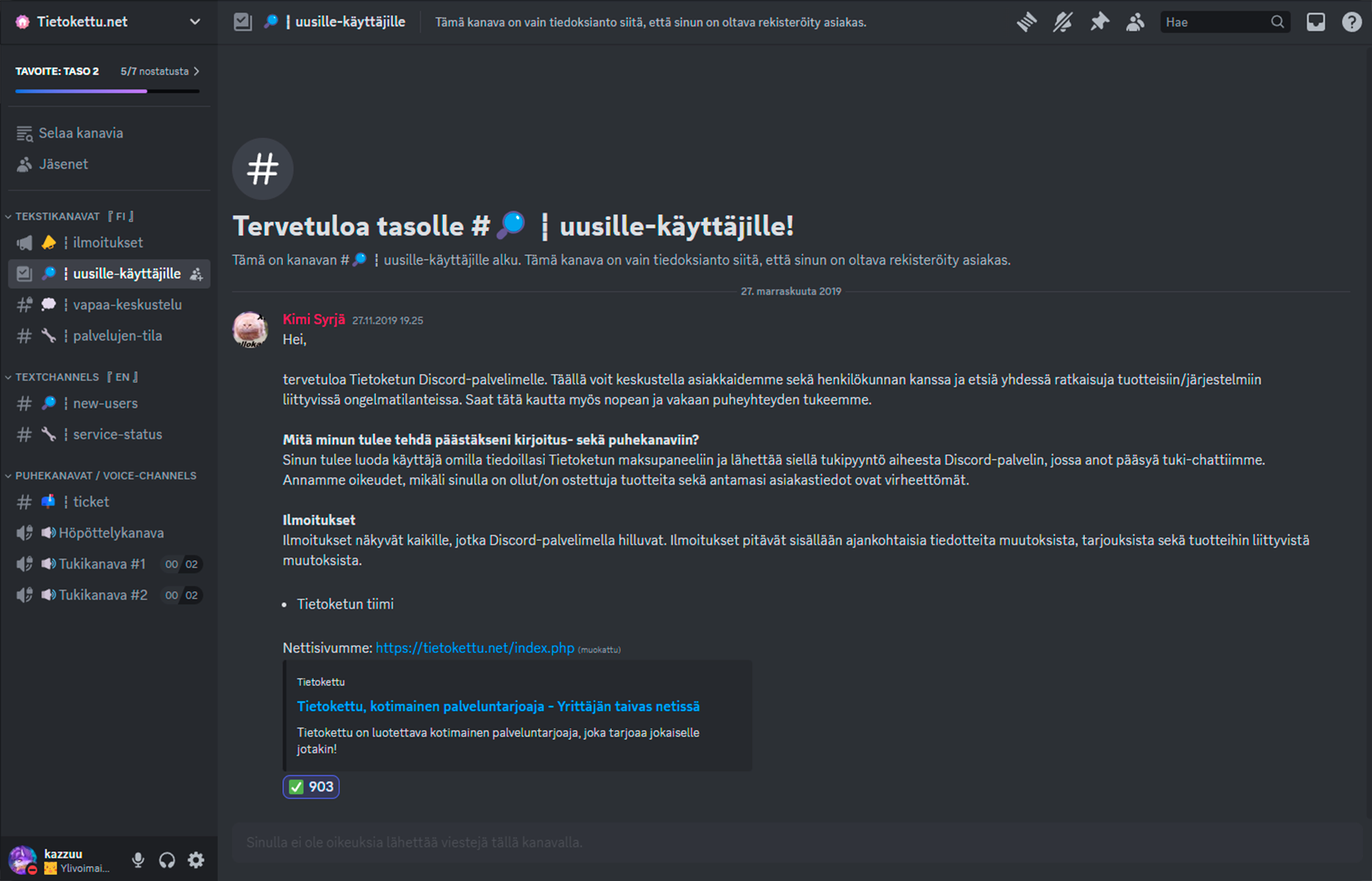Click the Help question mark icon
Screen dimensions: 1372x881
(1351, 22)
